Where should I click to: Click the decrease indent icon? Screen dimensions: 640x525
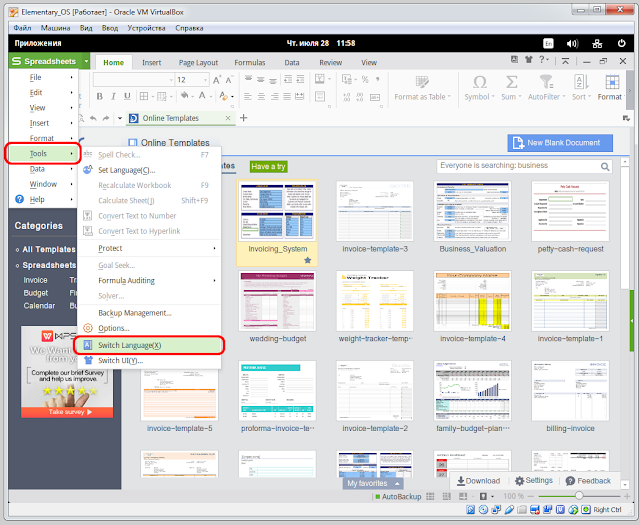click(x=288, y=79)
